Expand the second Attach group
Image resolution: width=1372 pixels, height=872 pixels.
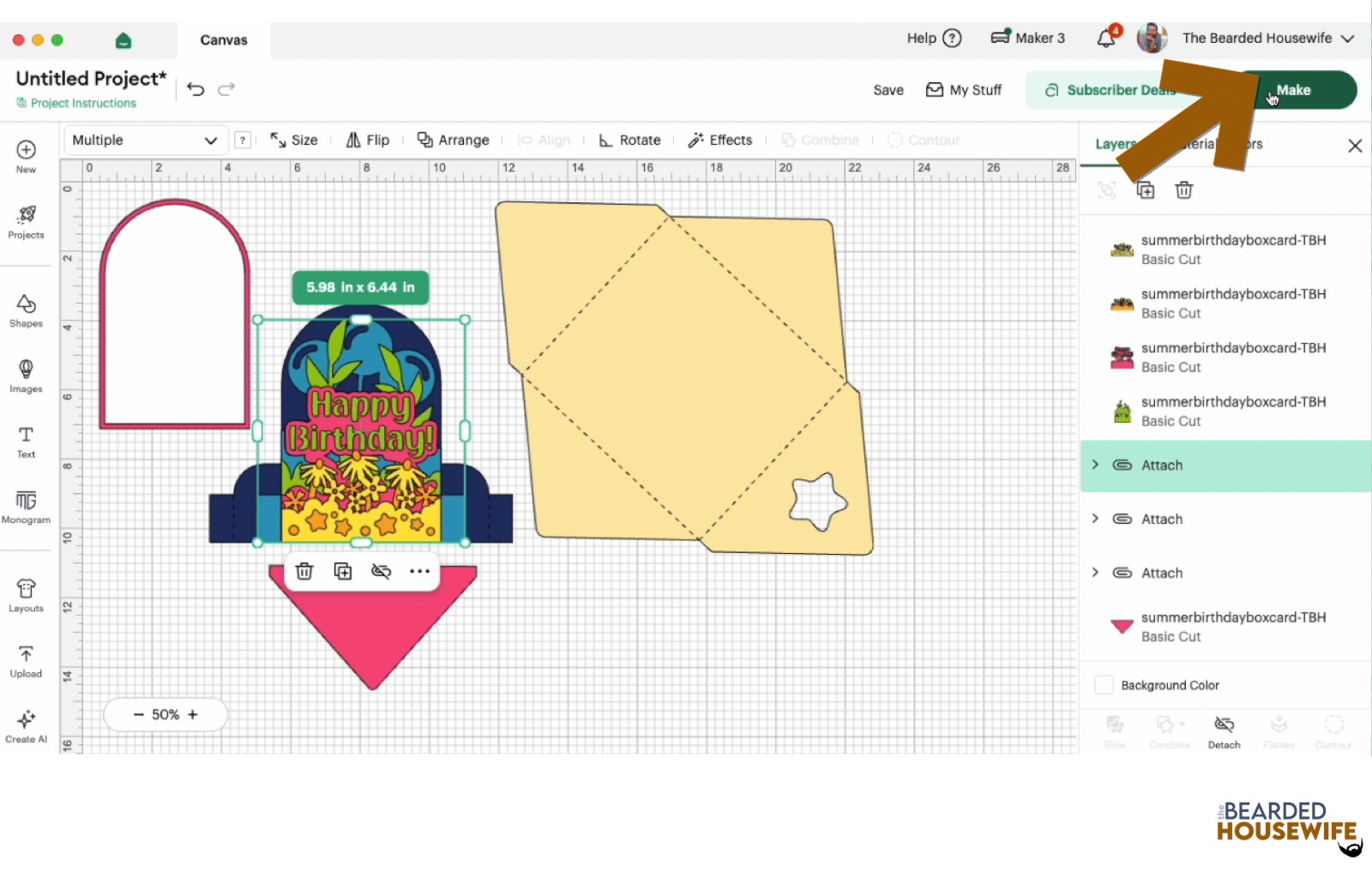[1095, 519]
